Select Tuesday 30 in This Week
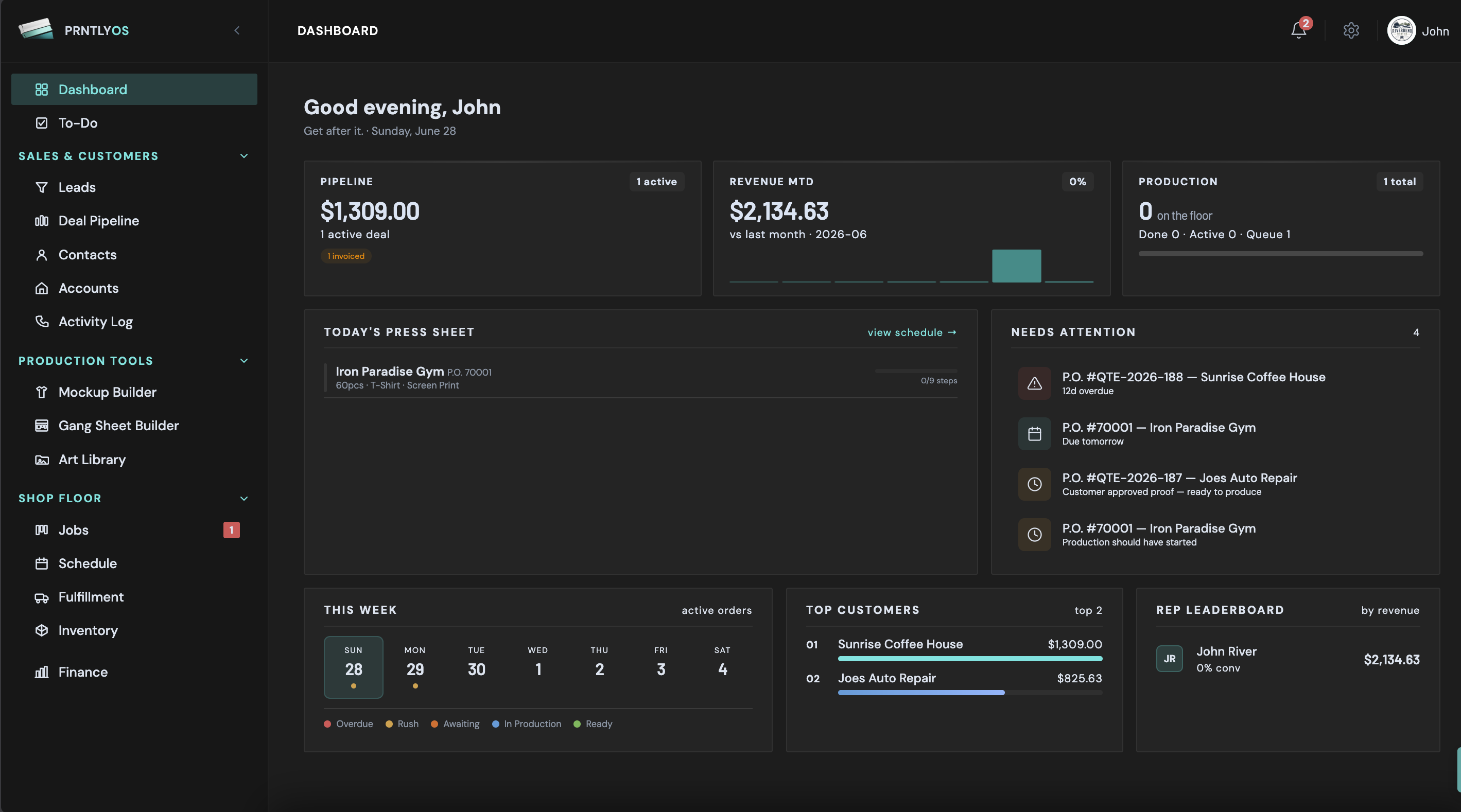 [476, 667]
